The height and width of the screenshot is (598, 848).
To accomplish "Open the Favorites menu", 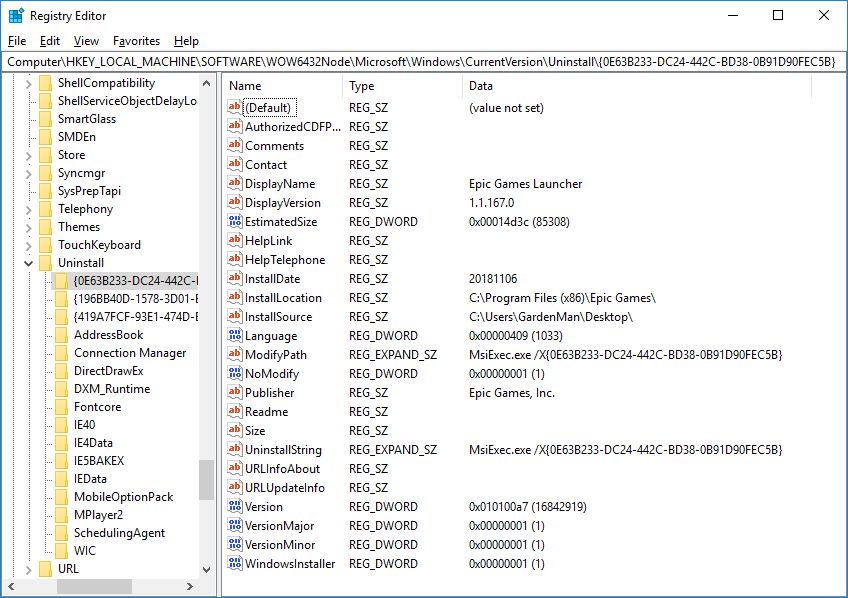I will [136, 41].
